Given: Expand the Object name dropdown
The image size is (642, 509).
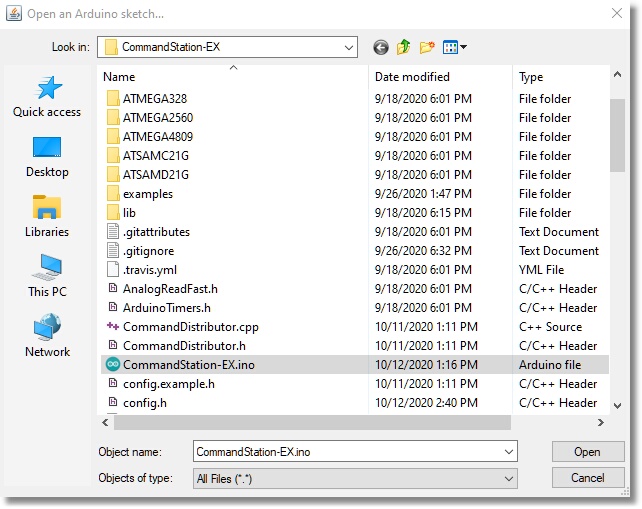Looking at the screenshot, I should pyautogui.click(x=508, y=452).
